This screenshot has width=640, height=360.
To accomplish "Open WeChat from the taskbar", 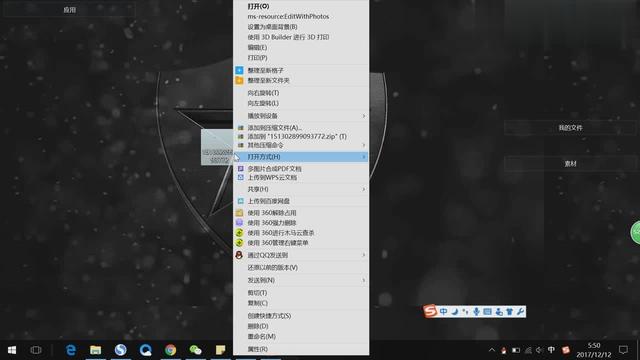I will [x=196, y=350].
